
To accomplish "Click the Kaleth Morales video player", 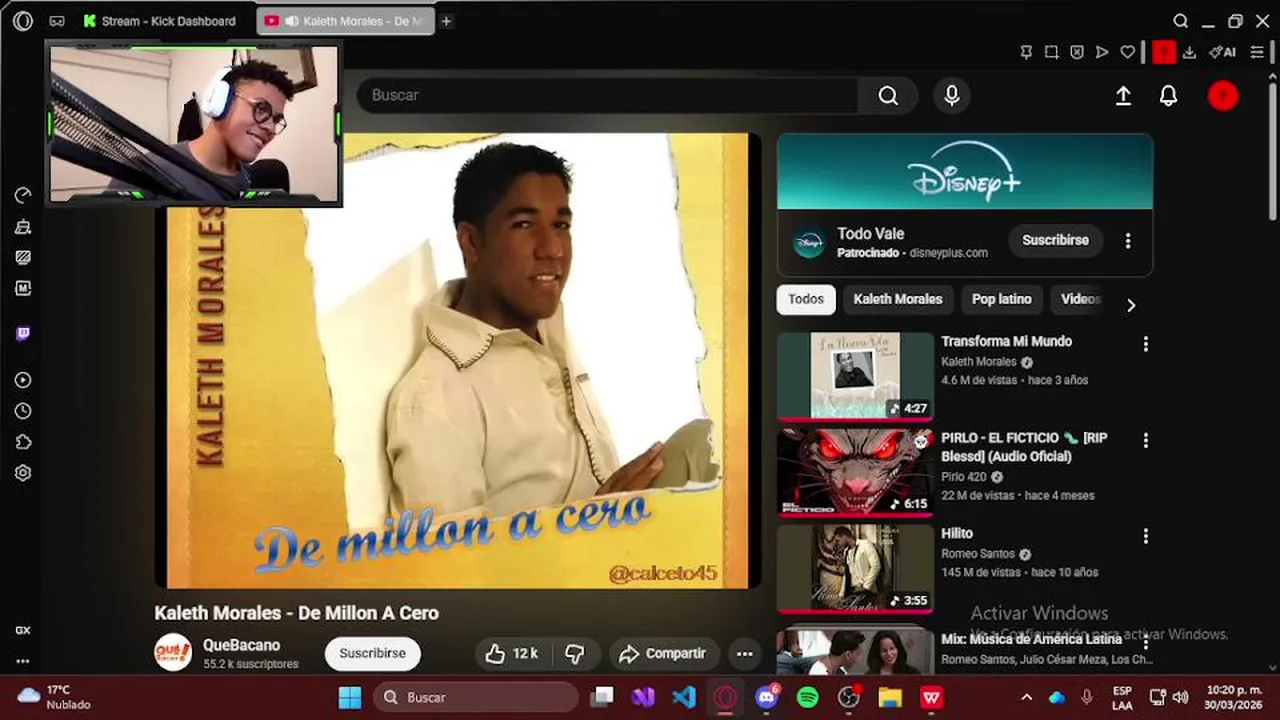I will [x=457, y=361].
